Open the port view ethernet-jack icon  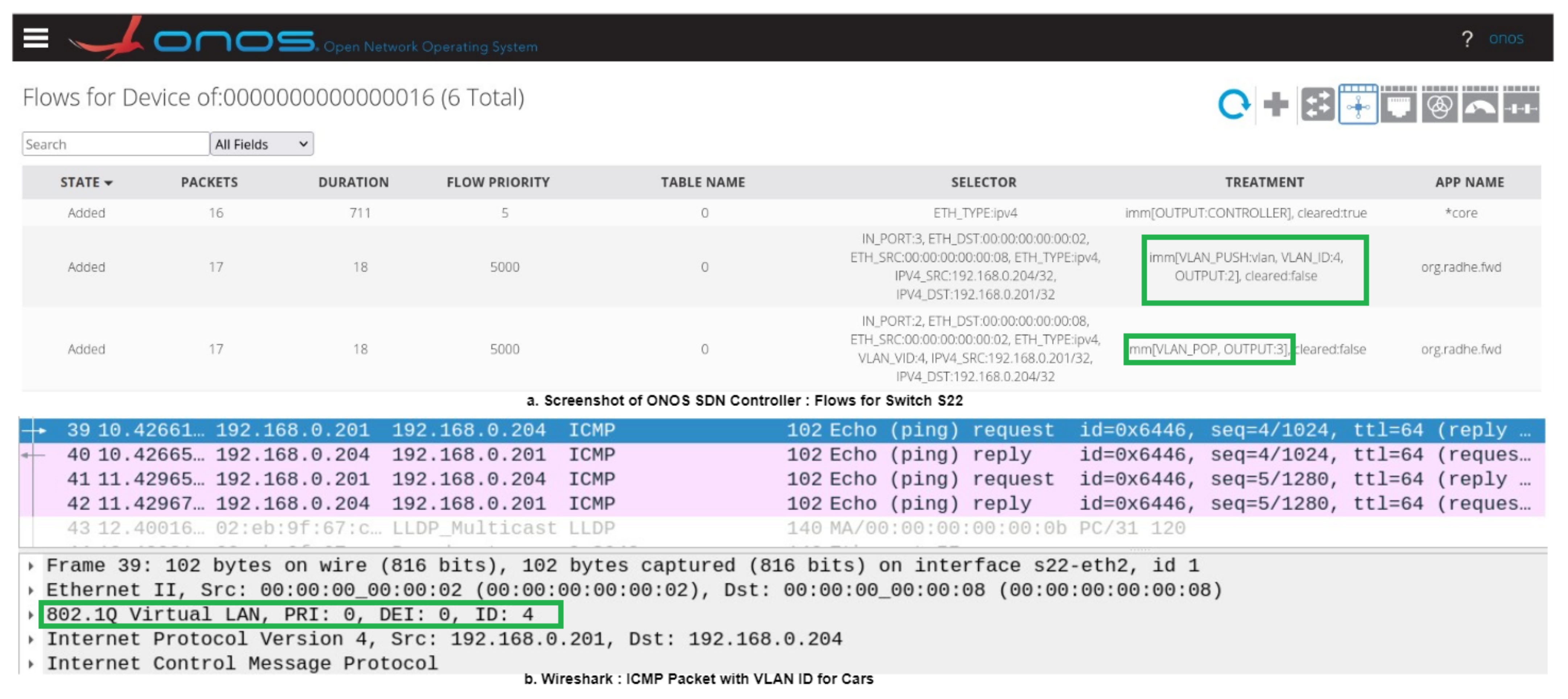pos(1398,105)
